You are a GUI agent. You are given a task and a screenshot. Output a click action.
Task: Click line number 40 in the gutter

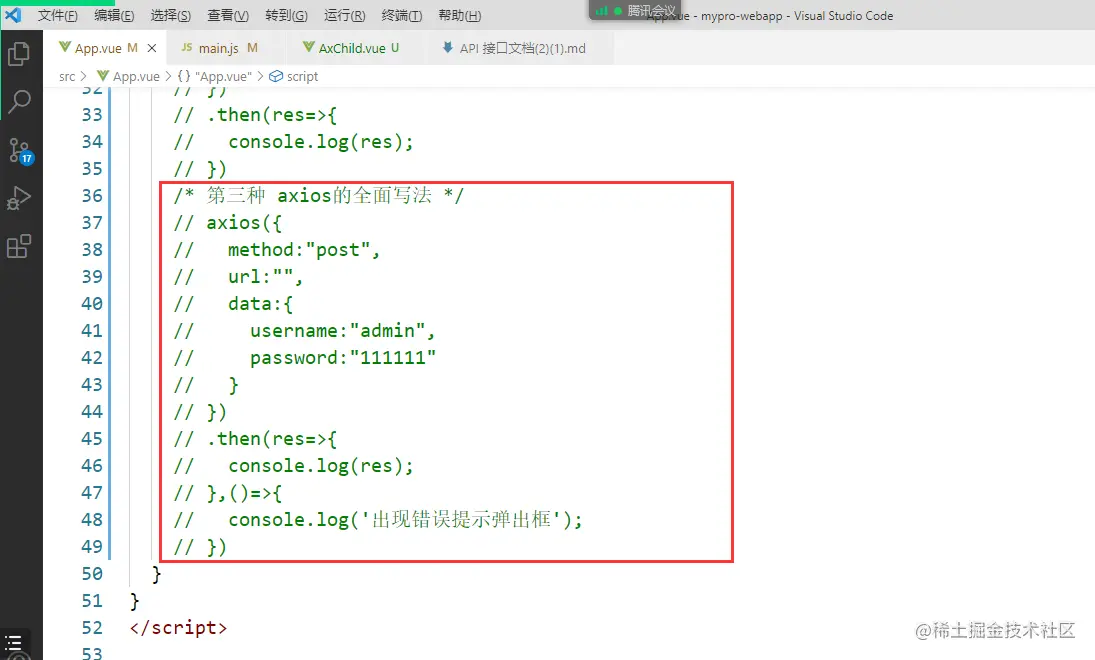pos(91,303)
